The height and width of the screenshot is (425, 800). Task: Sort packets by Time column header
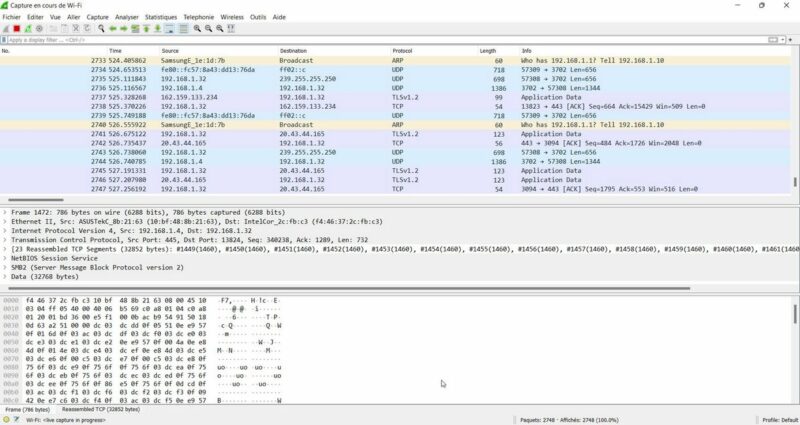(x=115, y=51)
